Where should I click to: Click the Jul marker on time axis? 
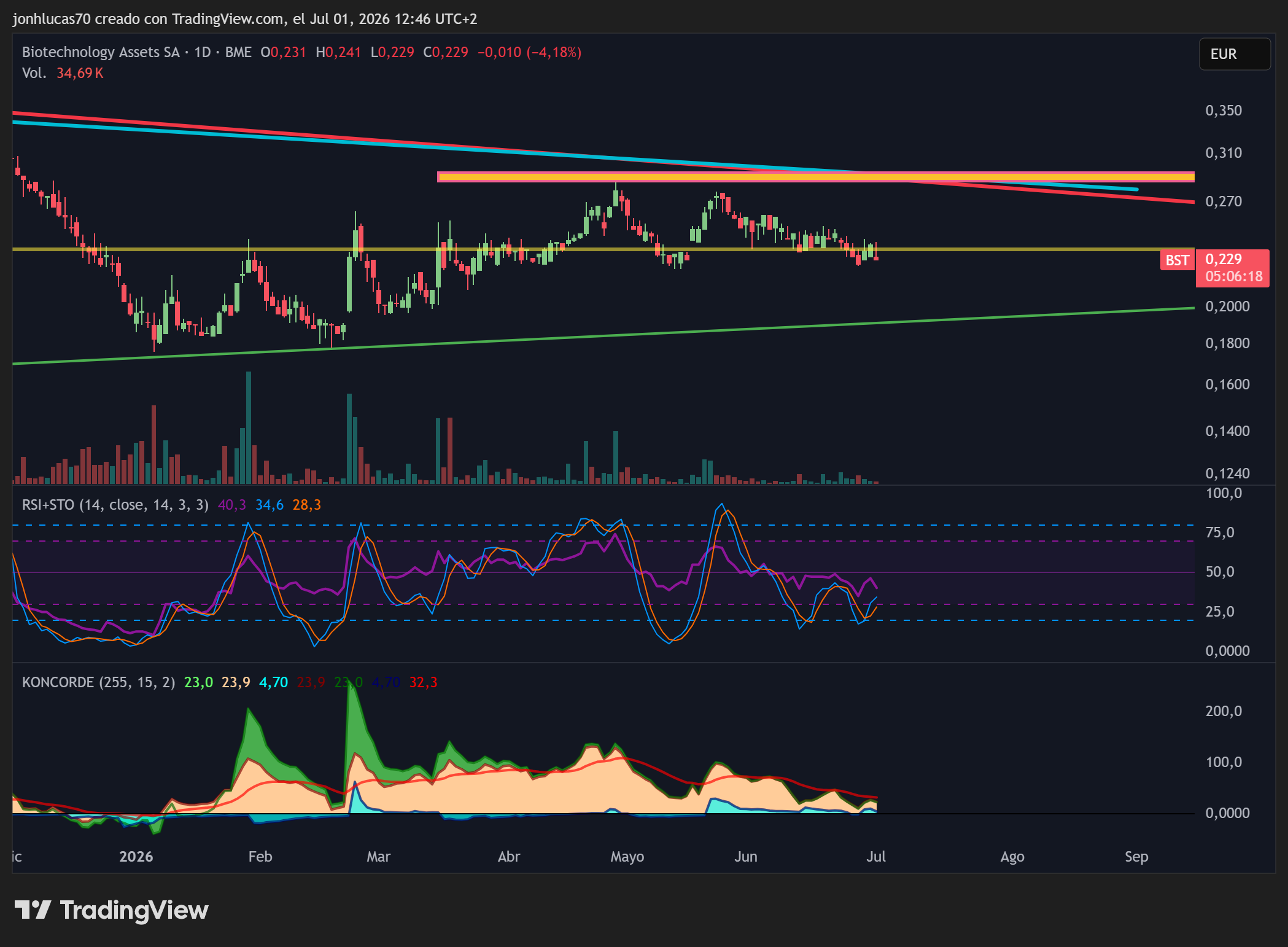[875, 857]
